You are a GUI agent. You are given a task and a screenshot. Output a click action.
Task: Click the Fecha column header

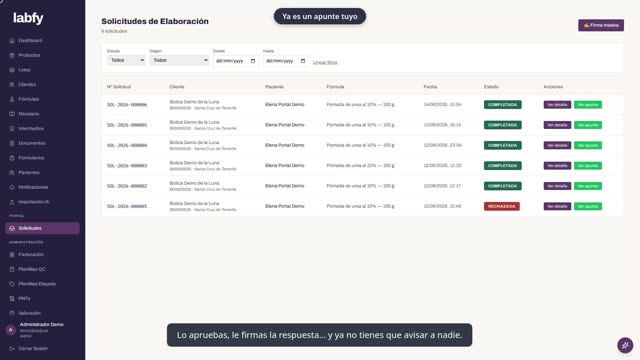430,87
